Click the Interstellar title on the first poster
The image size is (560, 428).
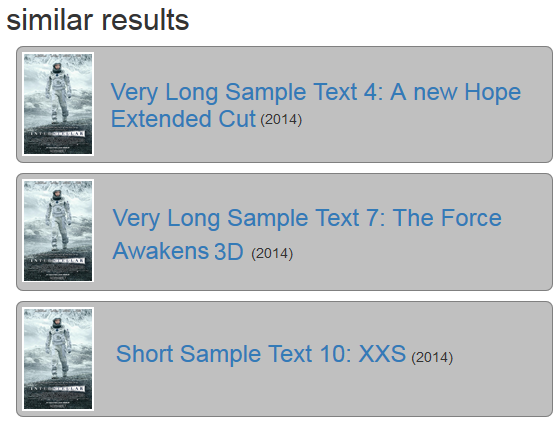(58, 134)
